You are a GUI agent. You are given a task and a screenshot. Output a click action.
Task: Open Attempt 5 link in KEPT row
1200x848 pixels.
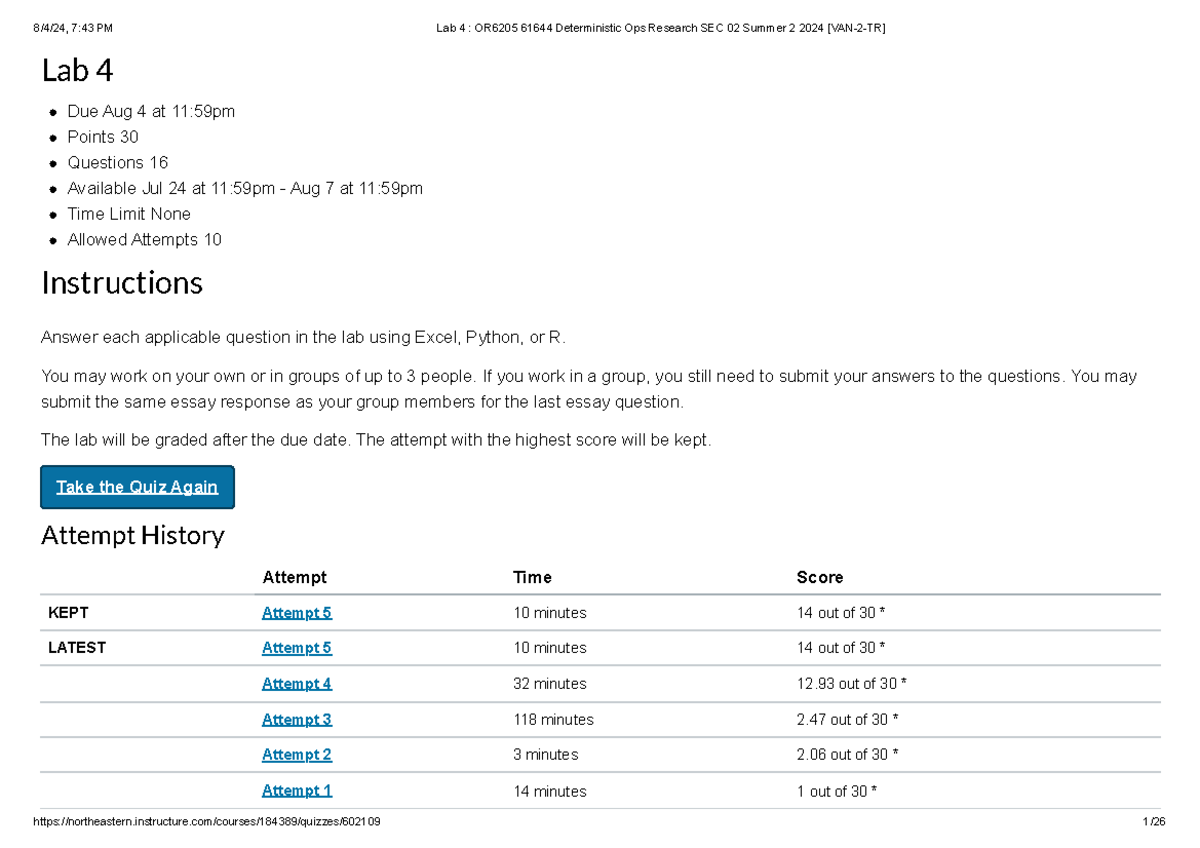[x=296, y=613]
